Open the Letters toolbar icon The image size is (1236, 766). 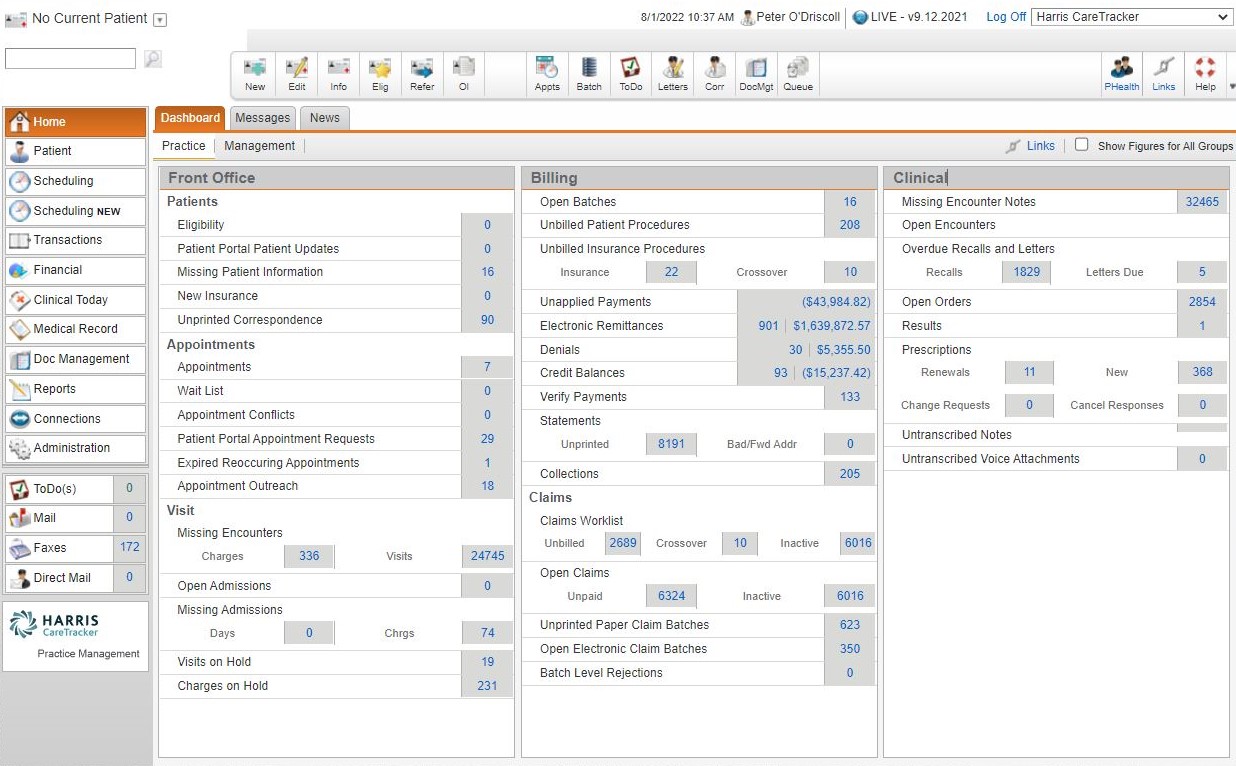pyautogui.click(x=673, y=74)
